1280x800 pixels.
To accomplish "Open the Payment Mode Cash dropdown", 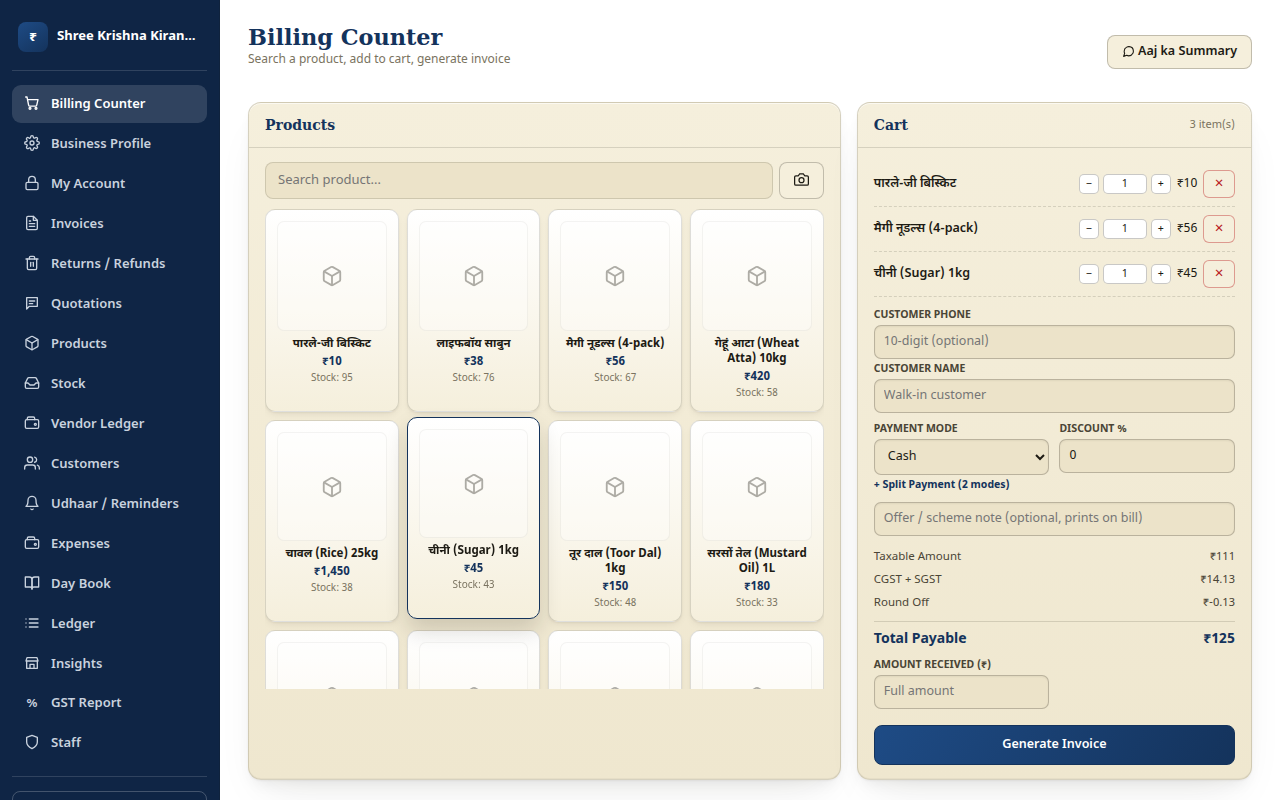I will (x=961, y=456).
